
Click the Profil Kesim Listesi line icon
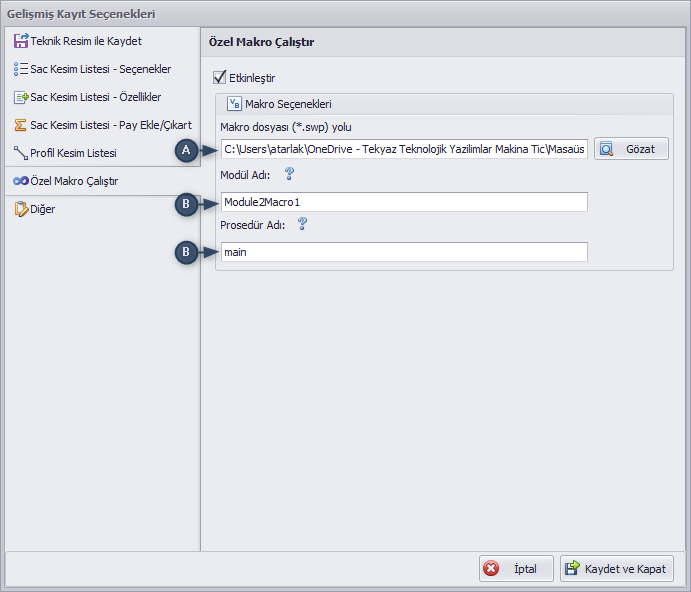[21, 153]
